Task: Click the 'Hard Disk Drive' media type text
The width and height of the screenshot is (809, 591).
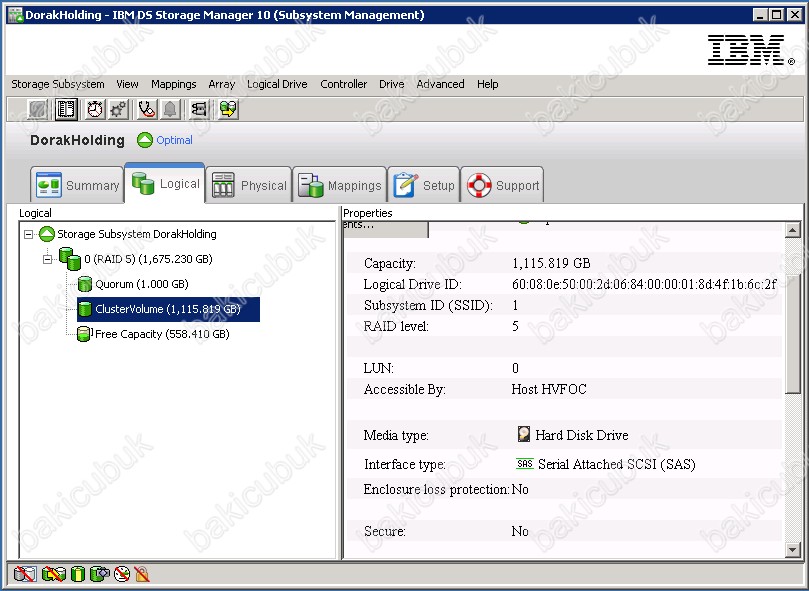Action: click(x=581, y=435)
